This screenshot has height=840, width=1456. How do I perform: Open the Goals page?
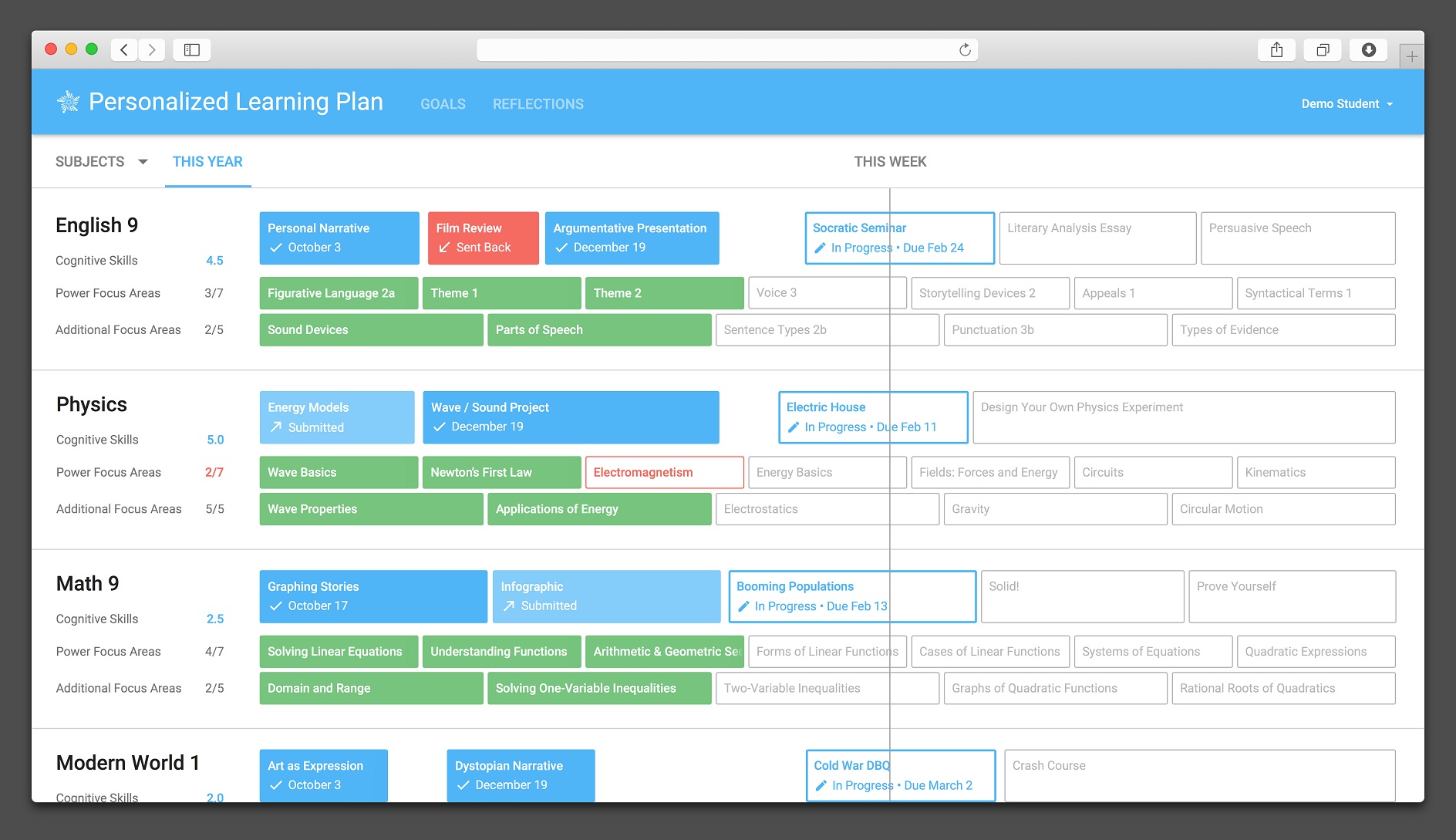[x=443, y=104]
